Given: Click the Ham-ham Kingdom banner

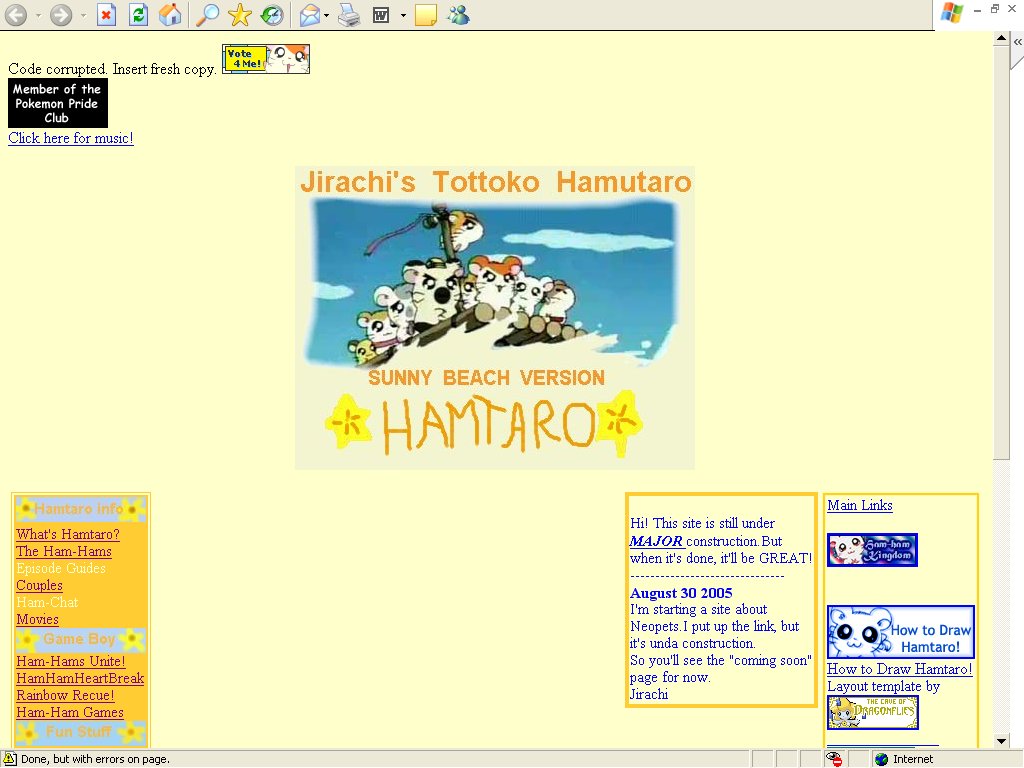Looking at the screenshot, I should click(x=872, y=550).
